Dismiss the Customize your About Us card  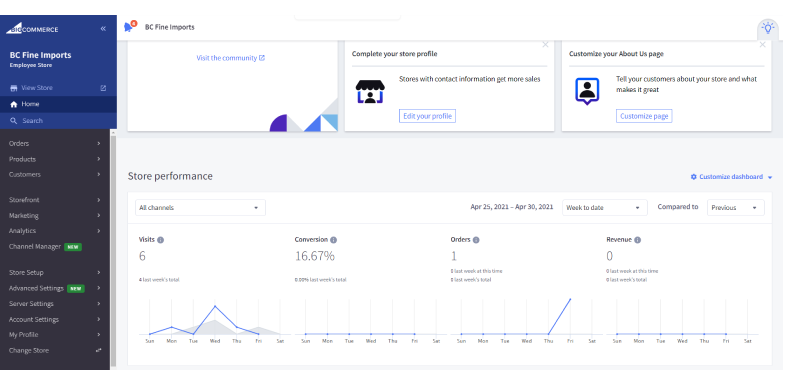(763, 45)
